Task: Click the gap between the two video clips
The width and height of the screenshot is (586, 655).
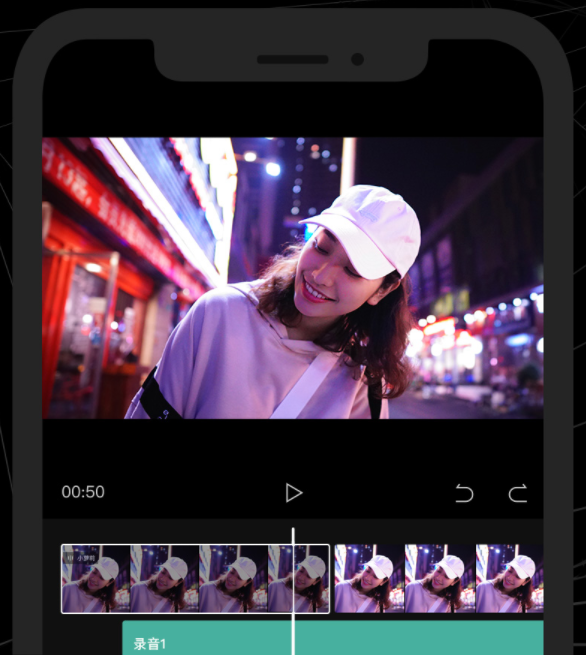Action: [x=332, y=579]
